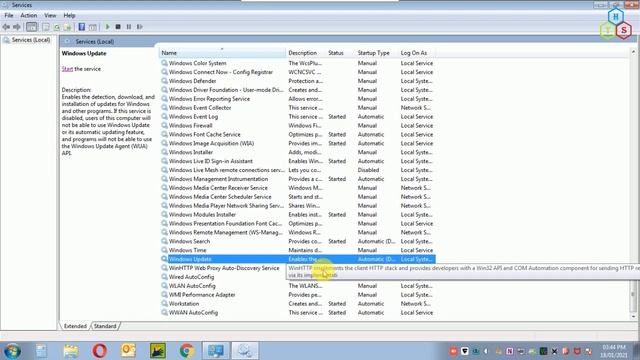
Task: Click the Refresh toolbar icon
Action: pos(57,27)
